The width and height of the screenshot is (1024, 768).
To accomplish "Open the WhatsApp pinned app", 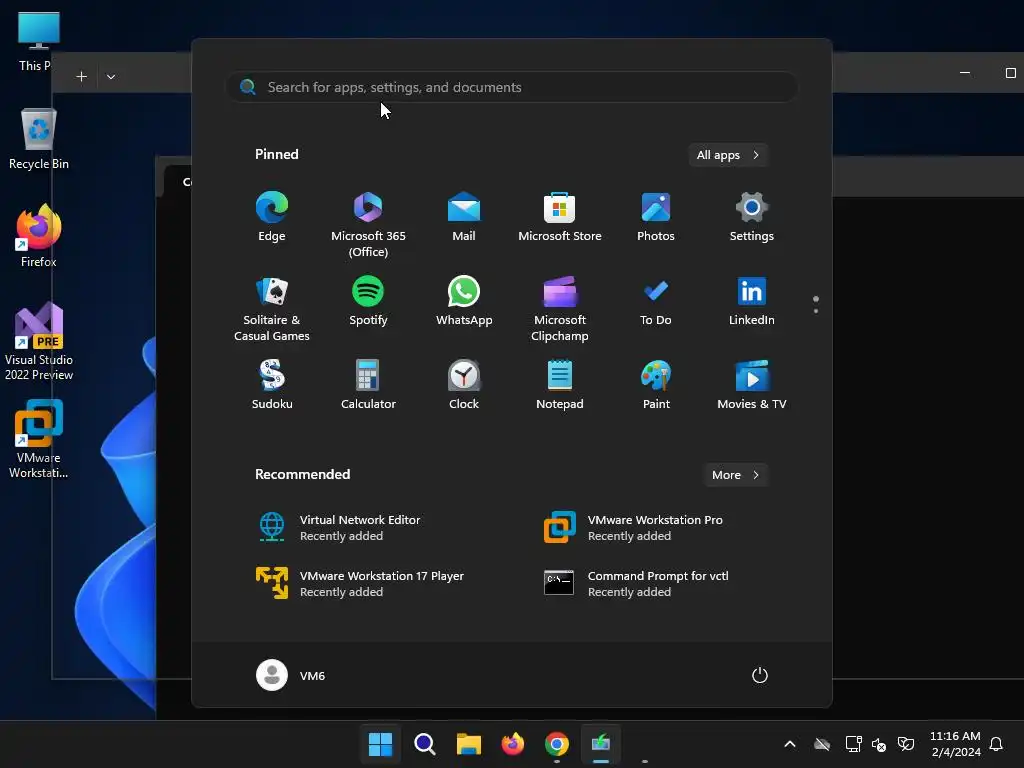I will click(464, 302).
